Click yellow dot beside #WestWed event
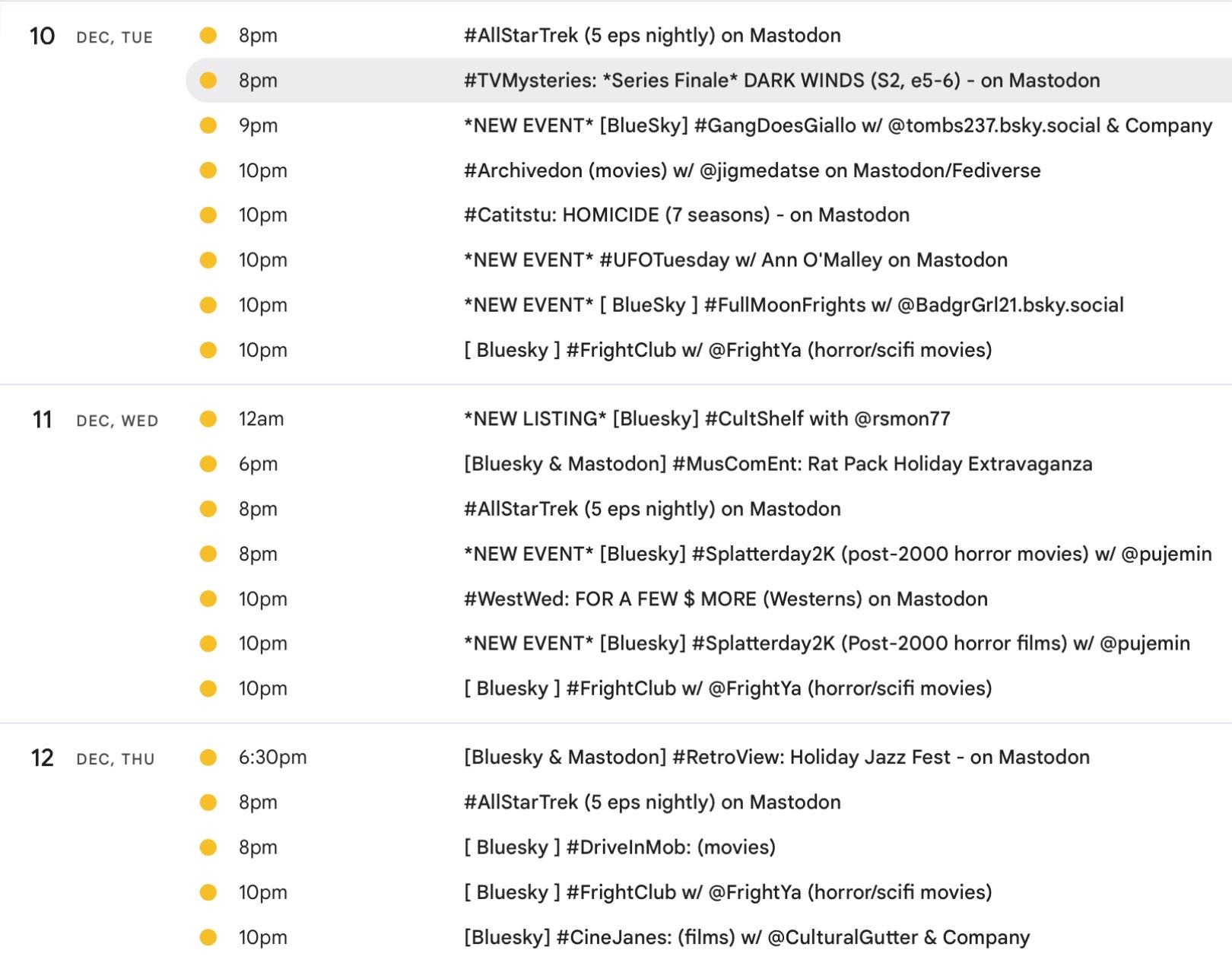The image size is (1232, 966). [208, 599]
